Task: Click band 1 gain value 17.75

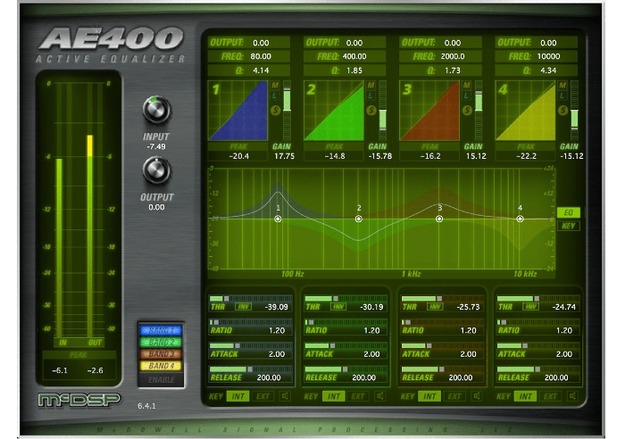Action: pos(284,156)
